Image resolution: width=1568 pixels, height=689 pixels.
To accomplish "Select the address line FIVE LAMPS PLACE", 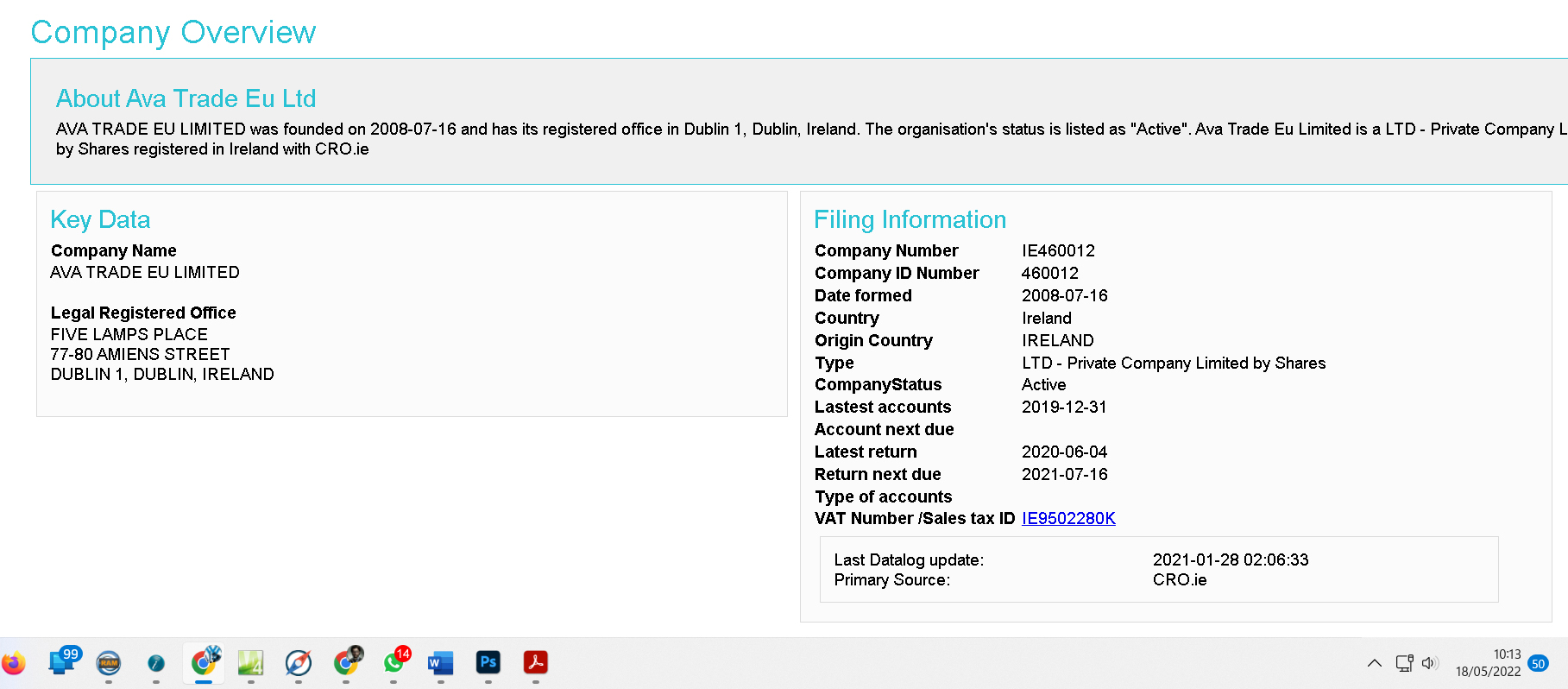I will coord(129,334).
